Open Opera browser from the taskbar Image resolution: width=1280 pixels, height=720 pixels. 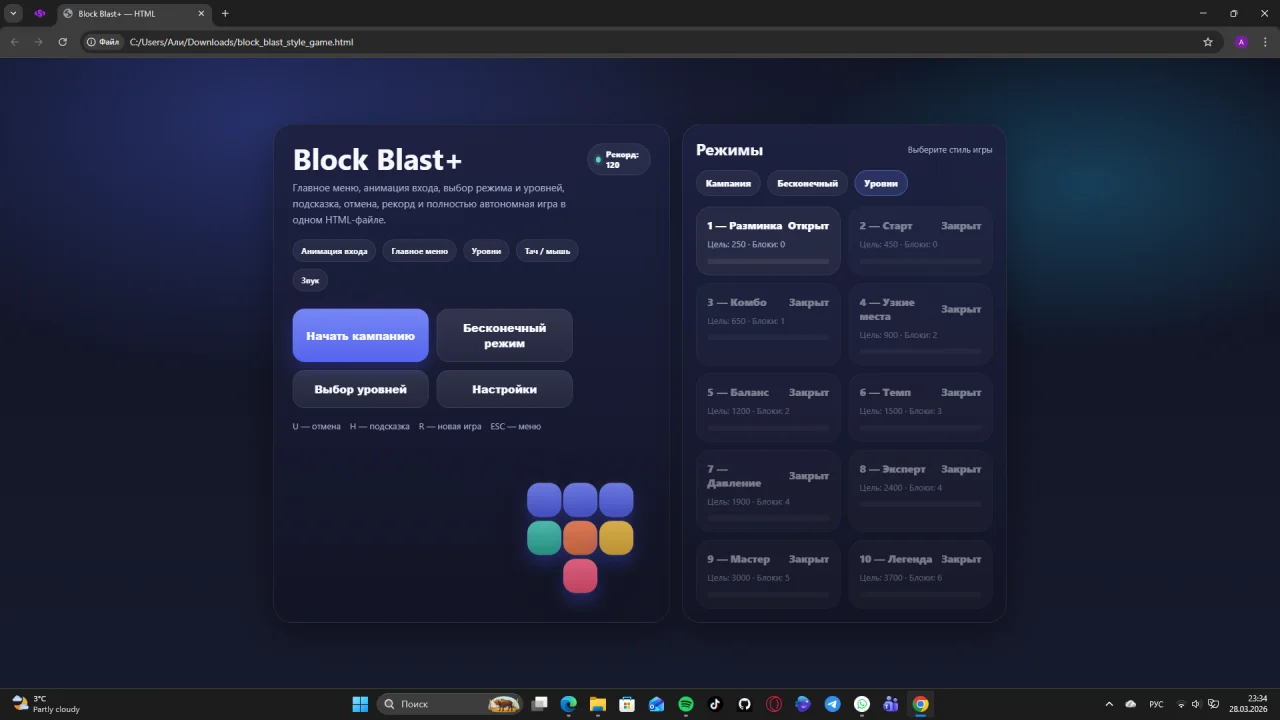pos(774,704)
